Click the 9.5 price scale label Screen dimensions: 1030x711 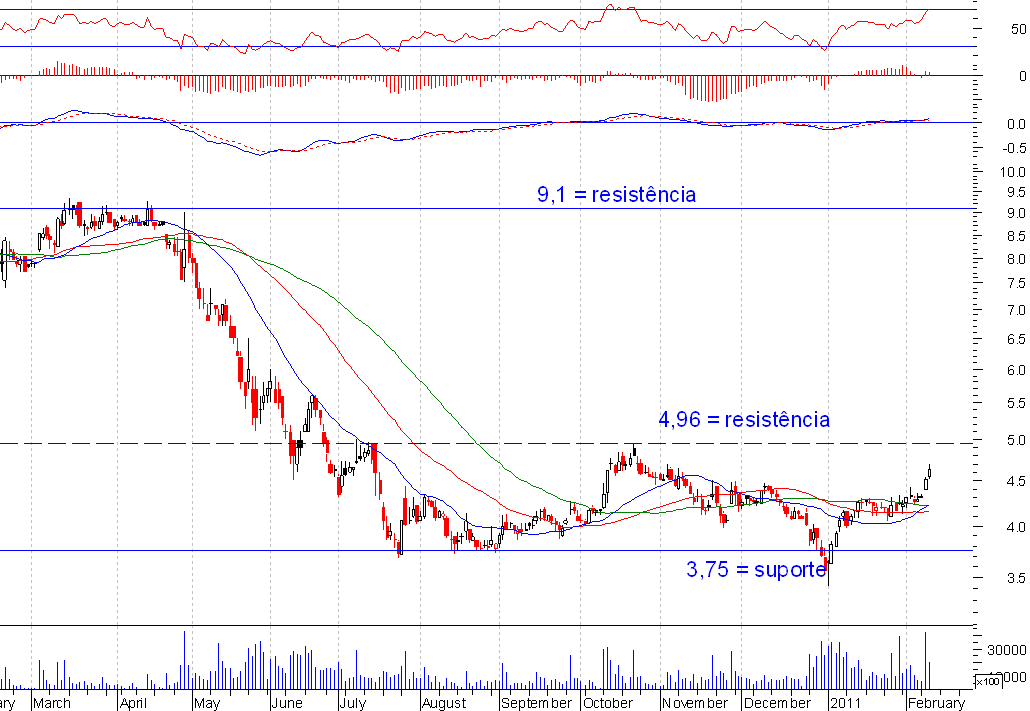point(1016,193)
